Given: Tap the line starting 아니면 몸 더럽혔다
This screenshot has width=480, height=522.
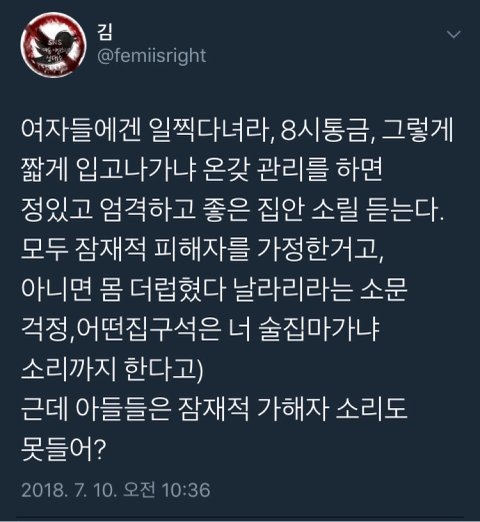Looking at the screenshot, I should [x=214, y=289].
